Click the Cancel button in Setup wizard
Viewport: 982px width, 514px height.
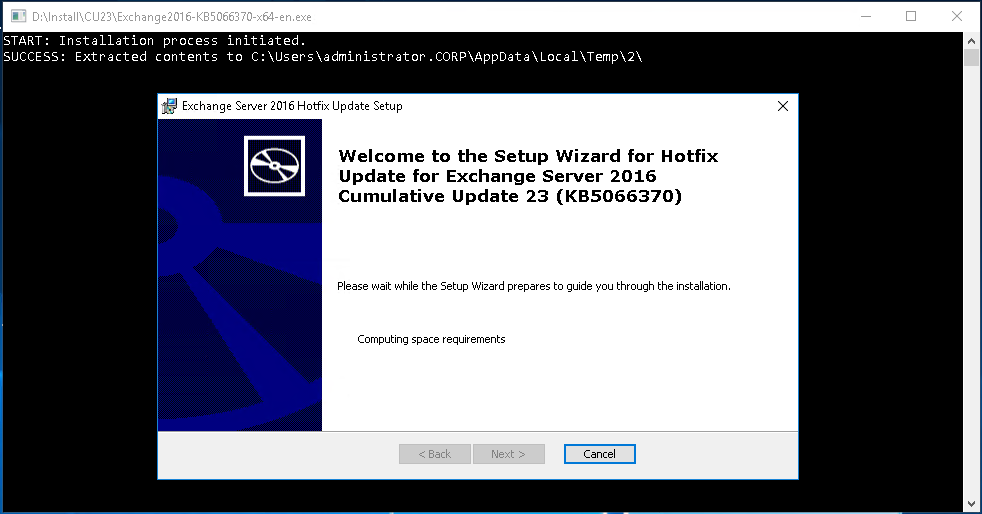599,454
